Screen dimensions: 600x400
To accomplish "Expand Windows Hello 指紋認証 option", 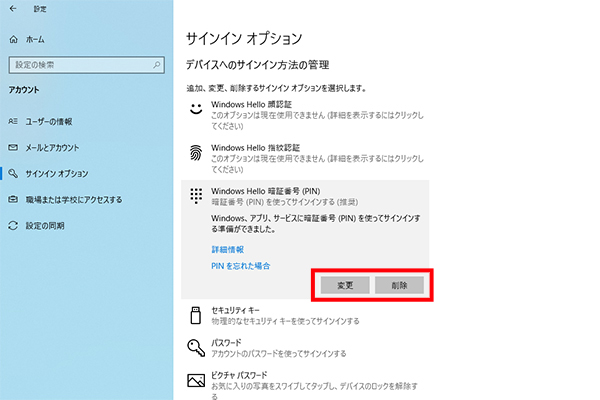I will pos(305,158).
